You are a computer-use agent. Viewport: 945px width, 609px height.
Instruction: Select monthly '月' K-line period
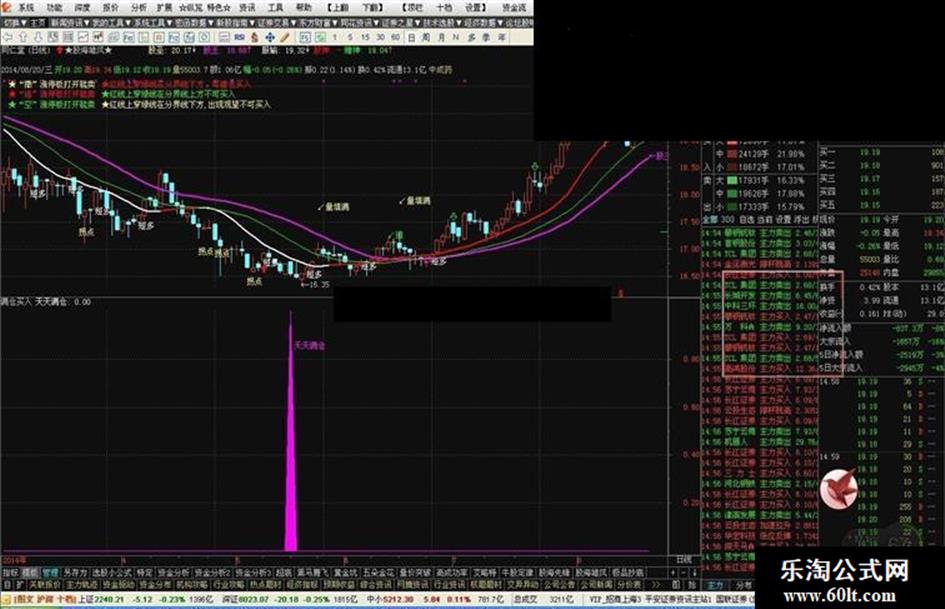point(441,37)
